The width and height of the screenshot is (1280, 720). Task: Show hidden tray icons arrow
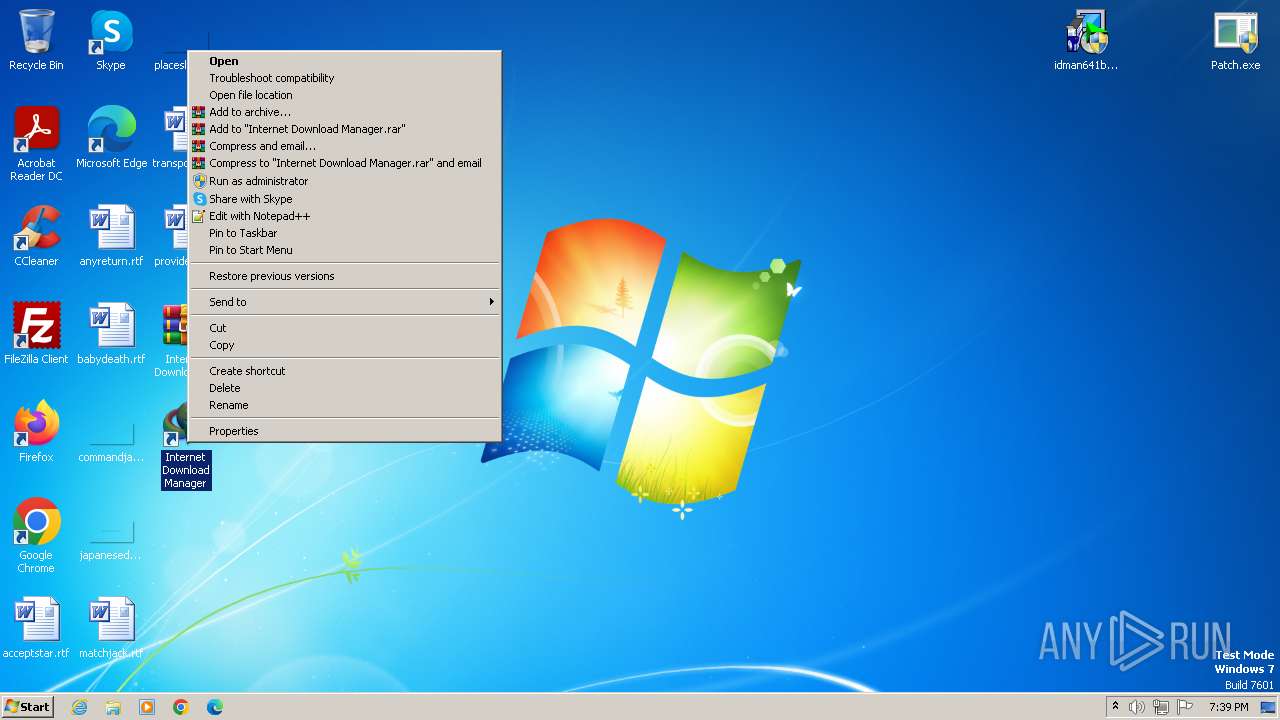(x=1115, y=707)
